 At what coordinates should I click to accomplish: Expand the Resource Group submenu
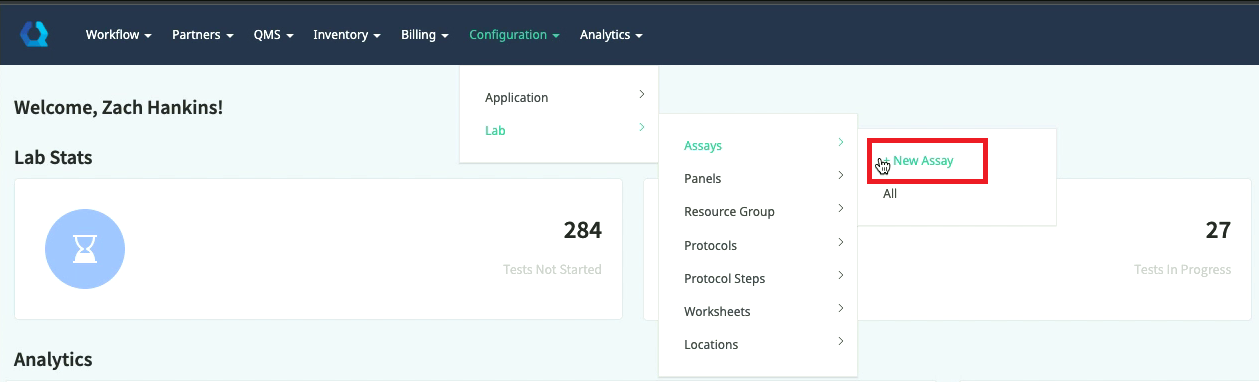click(x=758, y=211)
